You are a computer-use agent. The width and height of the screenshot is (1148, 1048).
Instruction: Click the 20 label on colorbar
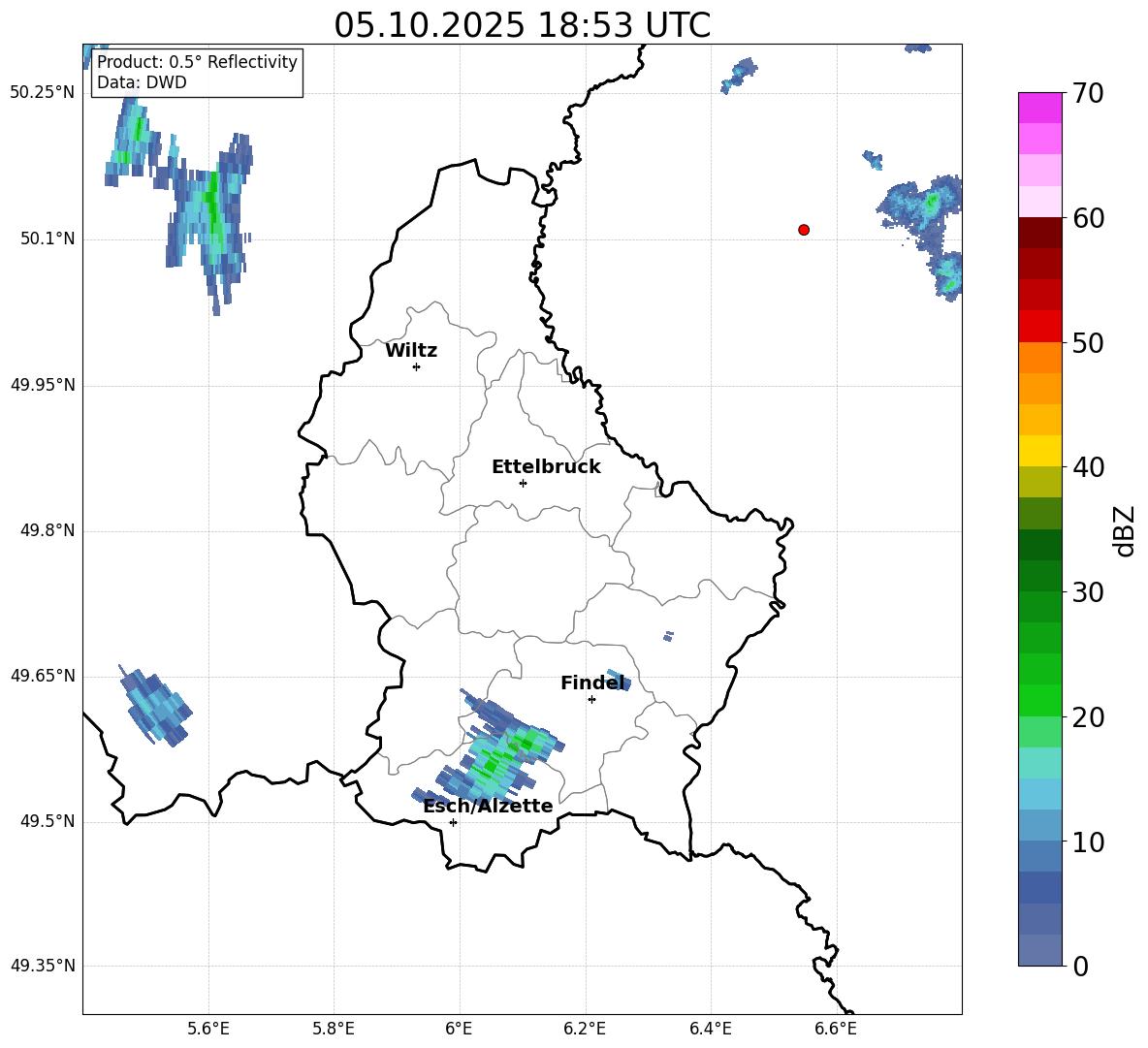tap(1088, 717)
